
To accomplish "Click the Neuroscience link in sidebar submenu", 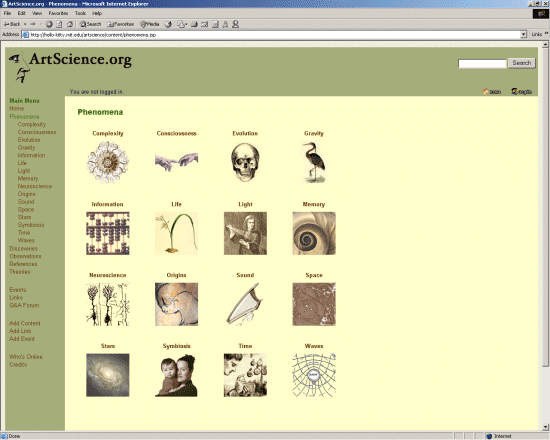I will tap(35, 186).
